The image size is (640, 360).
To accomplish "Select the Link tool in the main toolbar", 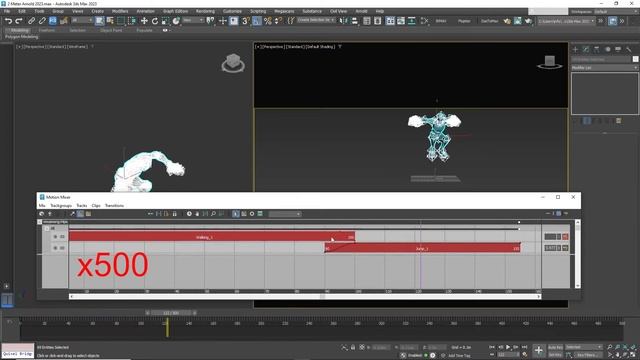I will [x=31, y=21].
